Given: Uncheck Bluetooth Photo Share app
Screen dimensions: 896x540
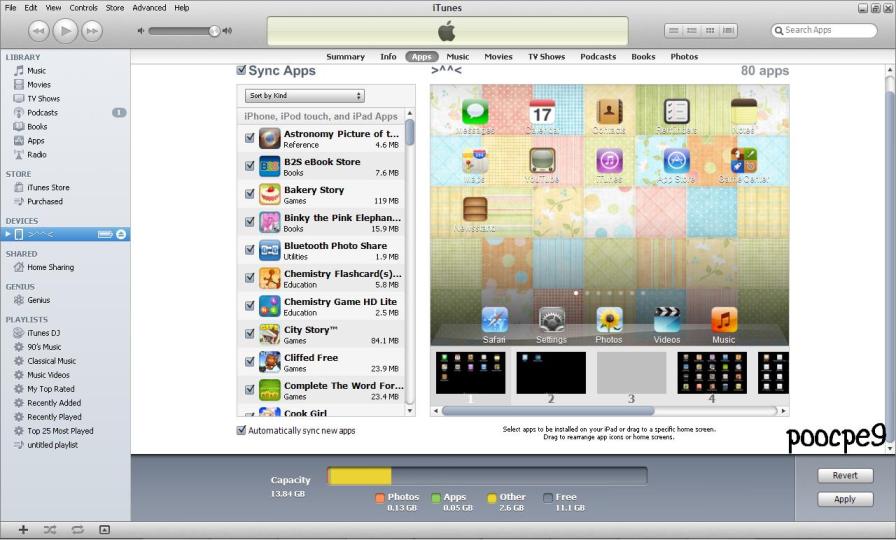Looking at the screenshot, I should 250,250.
